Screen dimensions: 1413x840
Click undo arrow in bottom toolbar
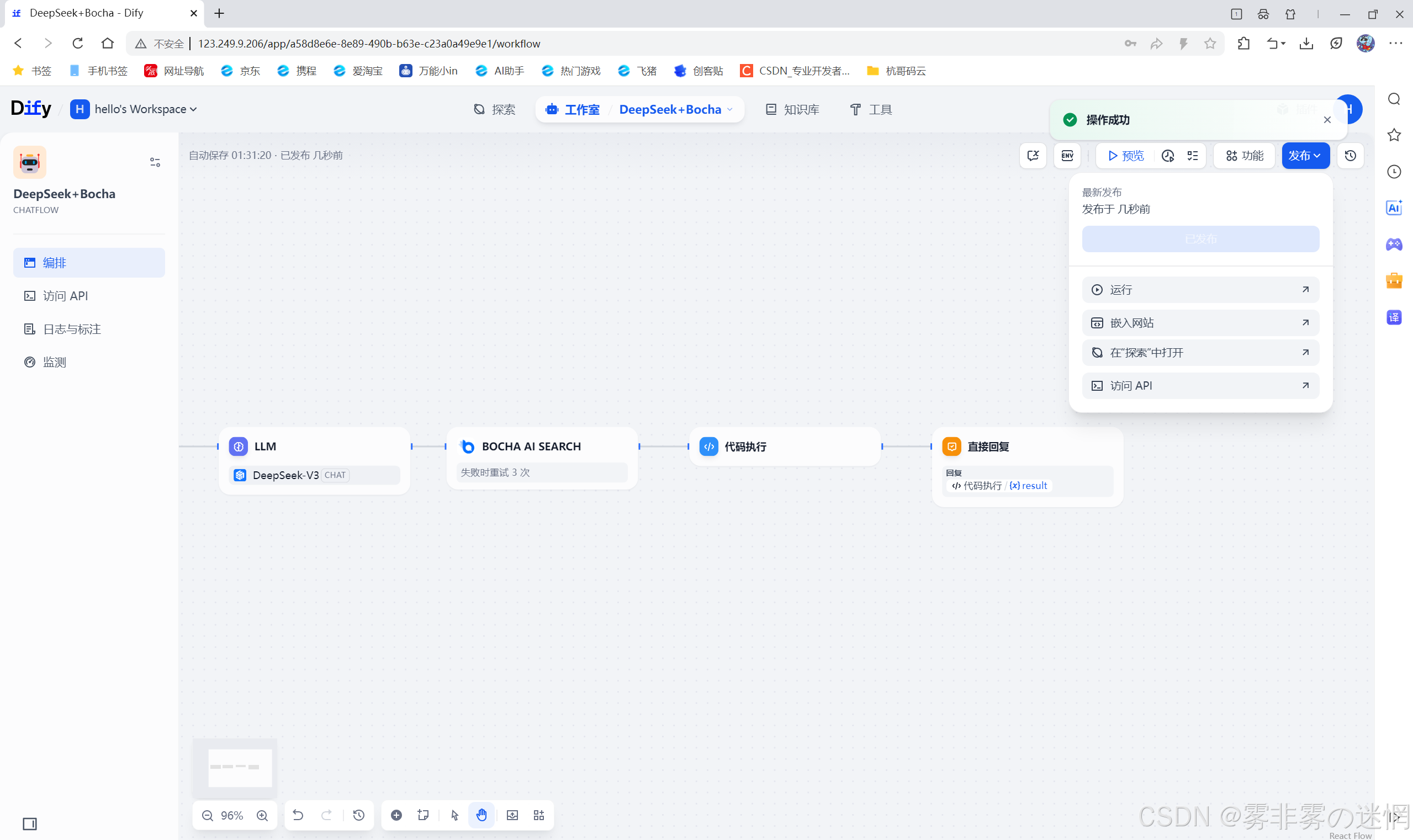(298, 815)
